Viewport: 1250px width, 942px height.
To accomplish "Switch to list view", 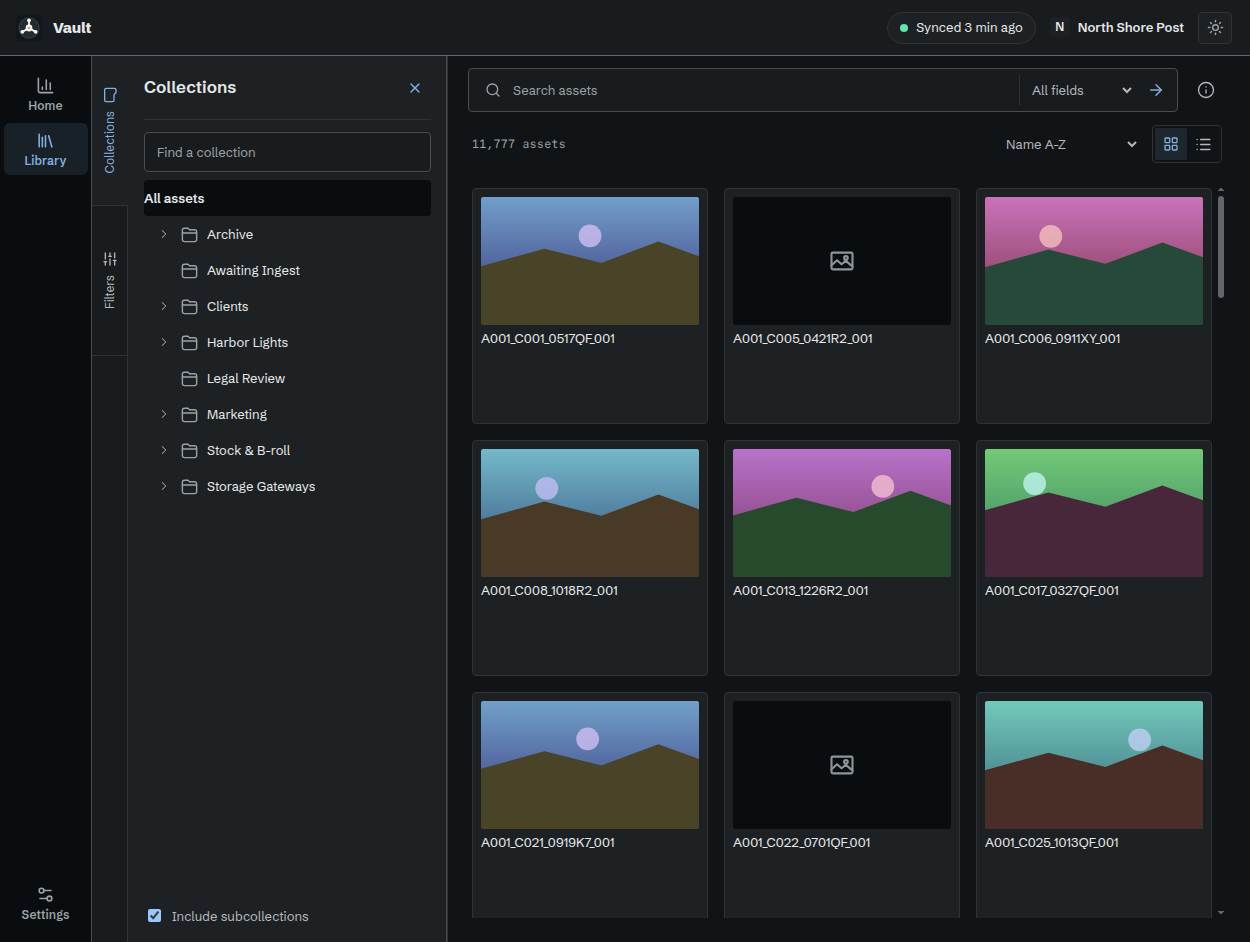I will pos(1204,144).
